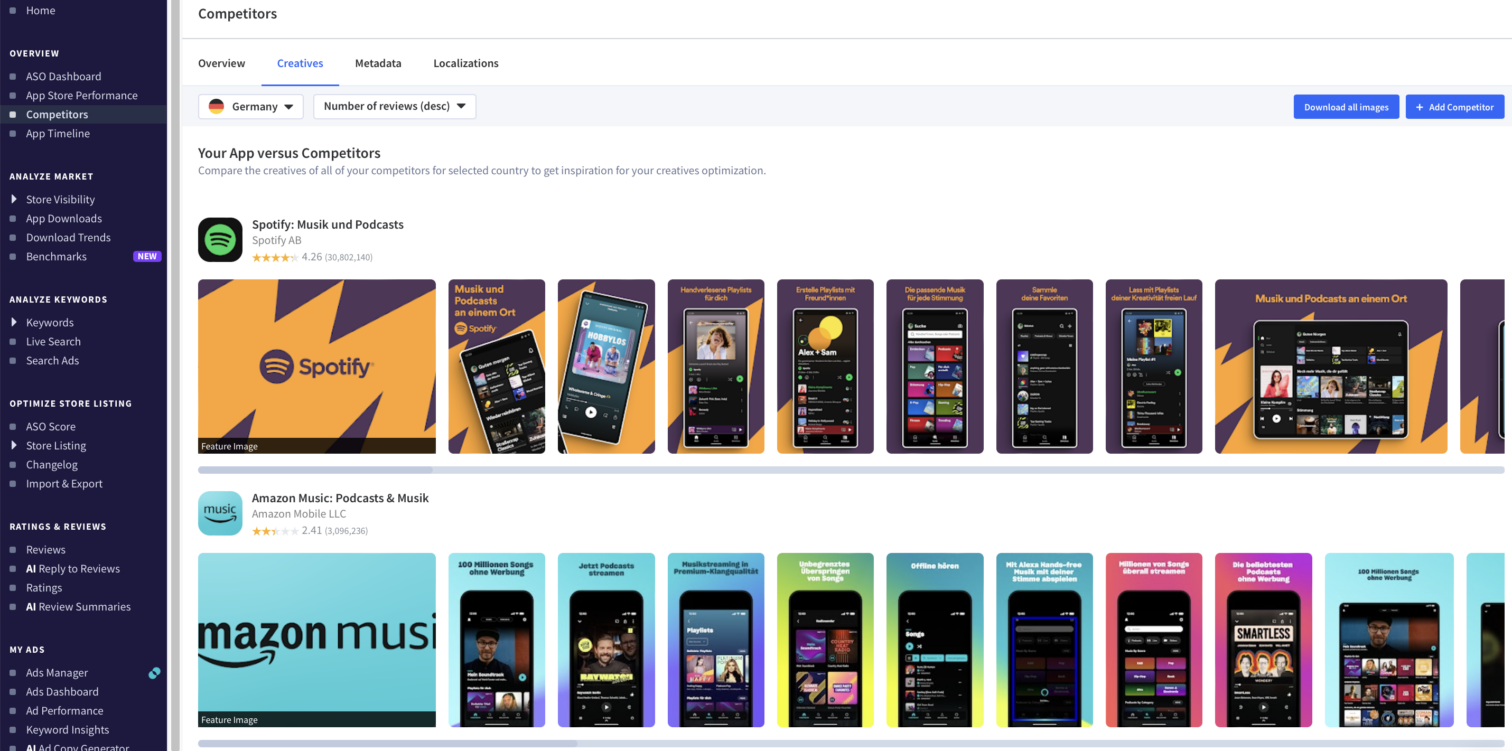The image size is (1512, 751).
Task: Open the Localizations tab
Action: 466,63
